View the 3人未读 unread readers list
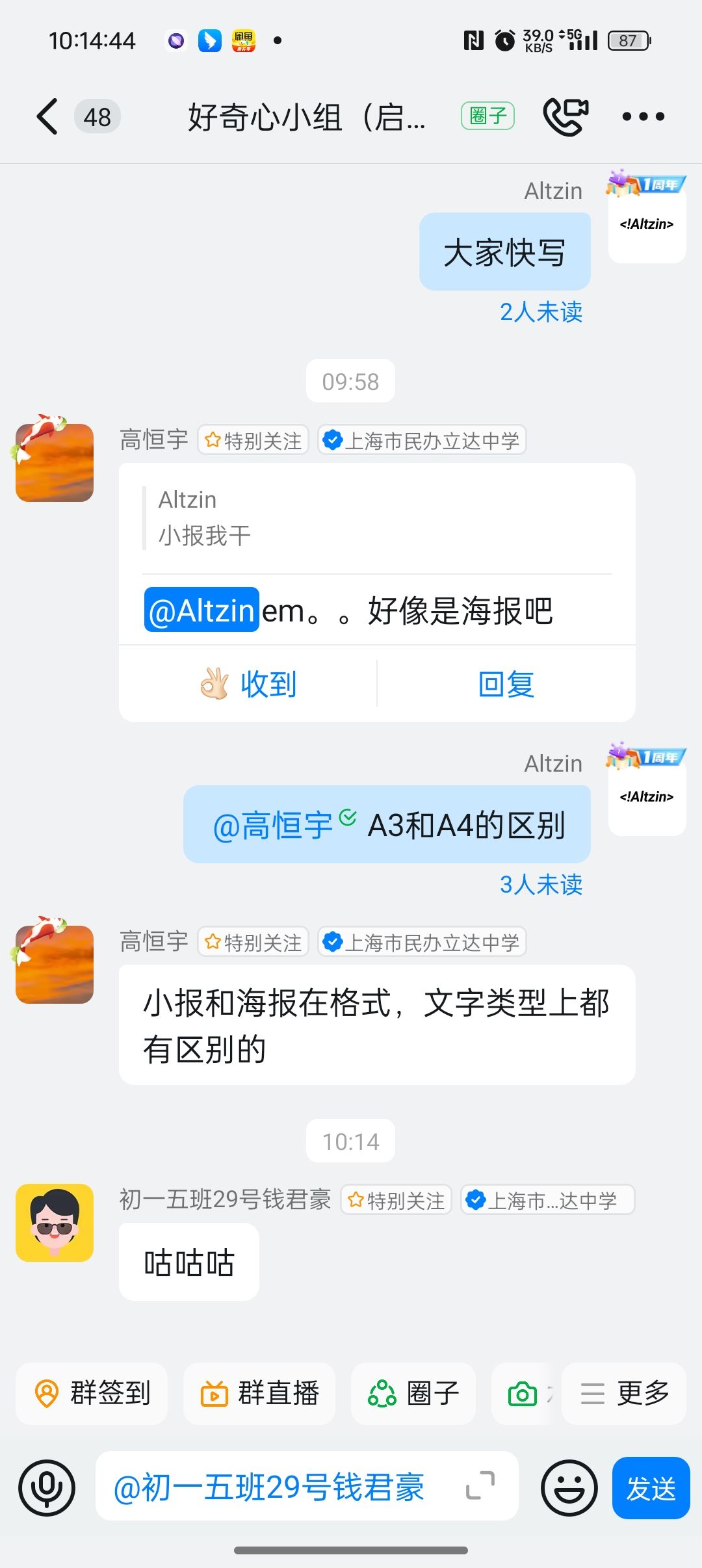The image size is (702, 1568). point(541,885)
